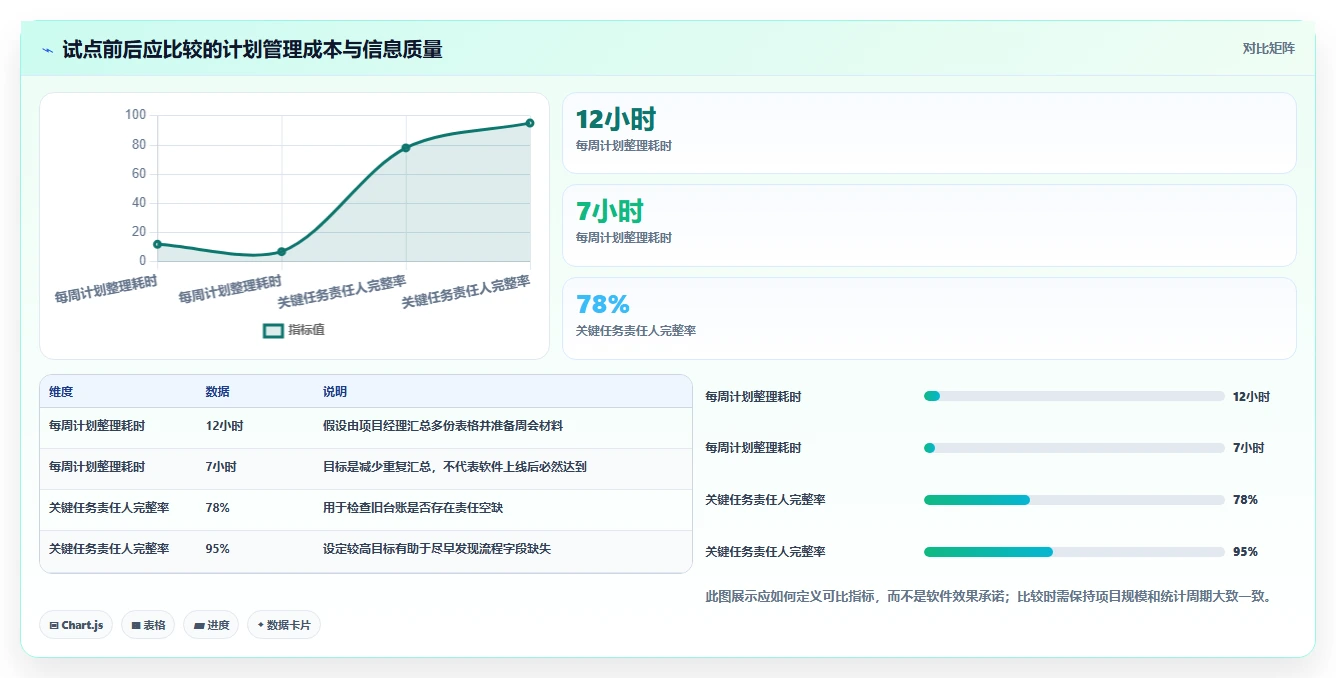Click the large 12小时 value in the first data card

tap(615, 119)
